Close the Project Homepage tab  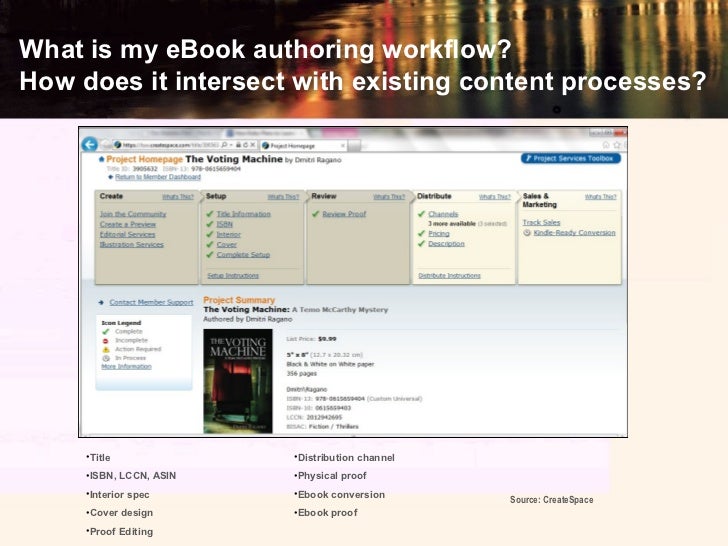point(343,146)
